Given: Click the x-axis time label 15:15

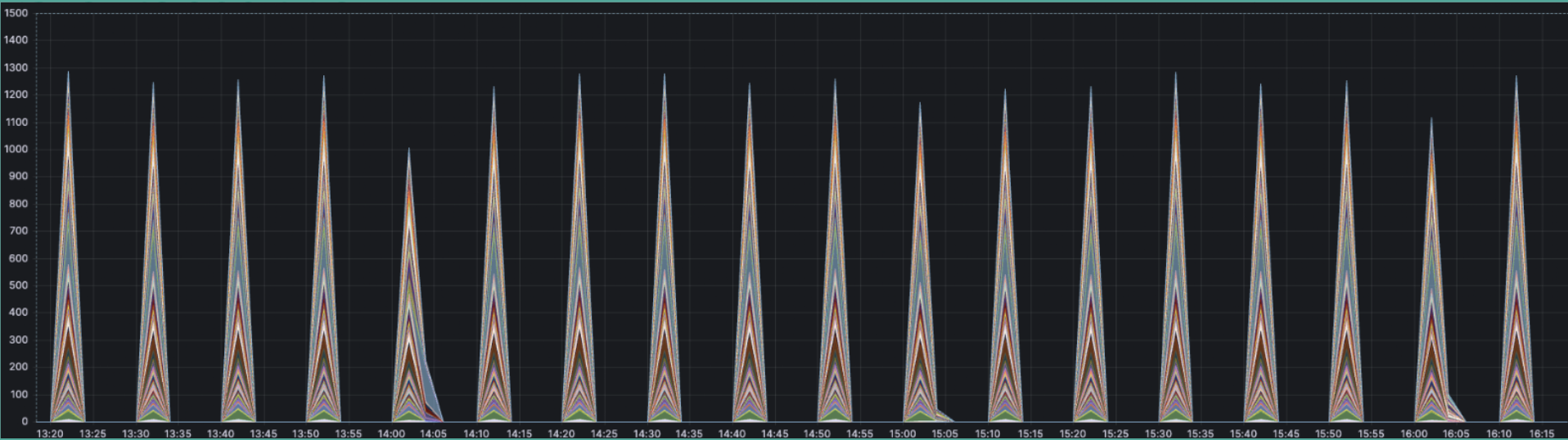Looking at the screenshot, I should click(1030, 433).
